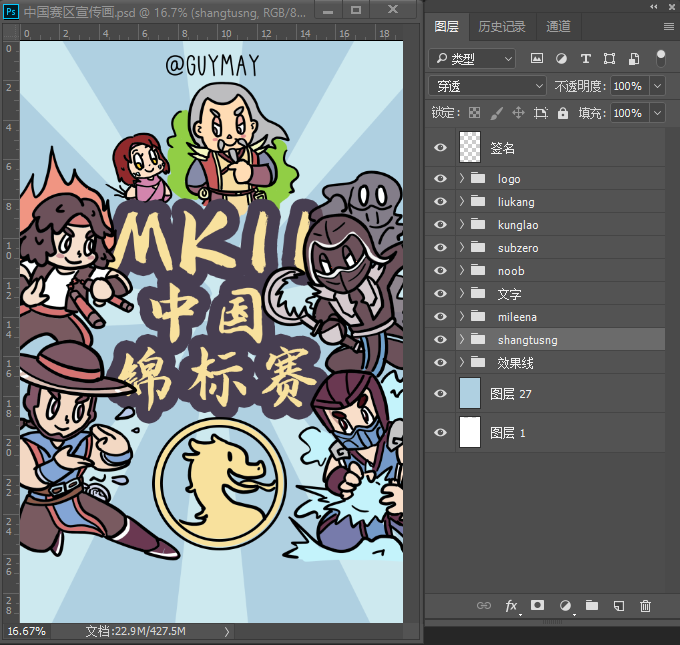
Task: Click the link layers icon
Action: click(484, 605)
